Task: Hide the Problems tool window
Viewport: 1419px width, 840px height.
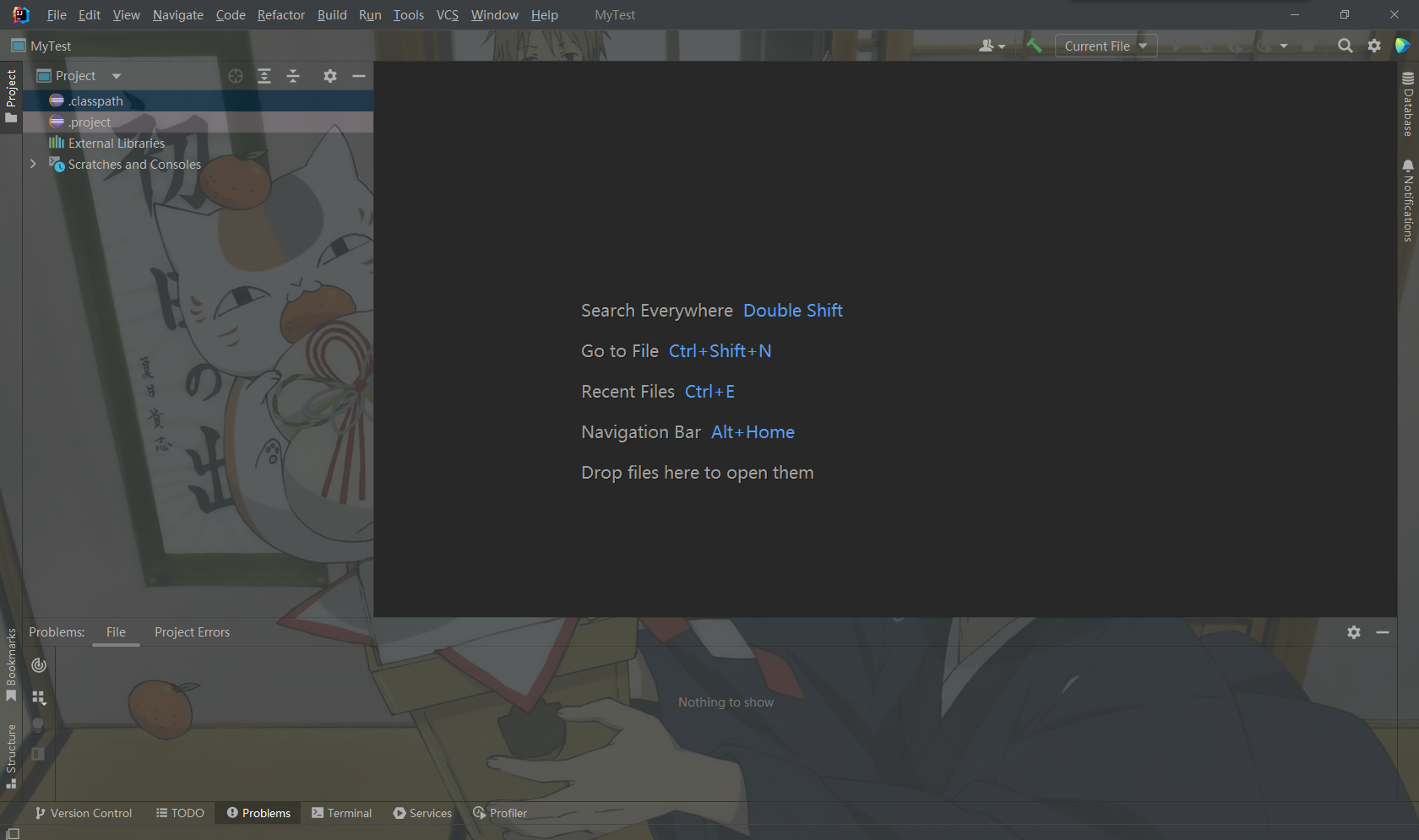Action: 1383,632
